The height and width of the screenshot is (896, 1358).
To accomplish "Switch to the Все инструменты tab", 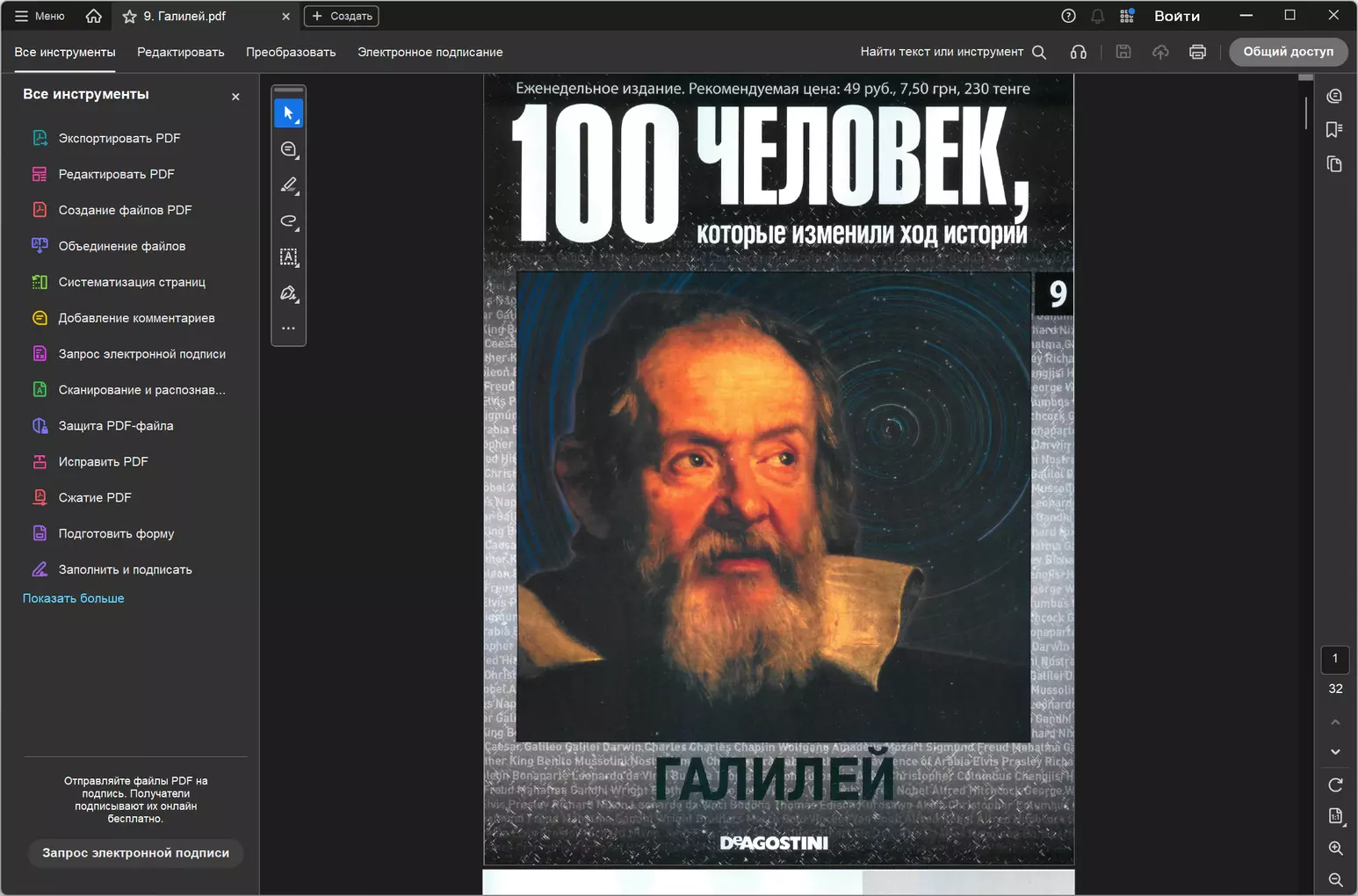I will click(x=65, y=52).
